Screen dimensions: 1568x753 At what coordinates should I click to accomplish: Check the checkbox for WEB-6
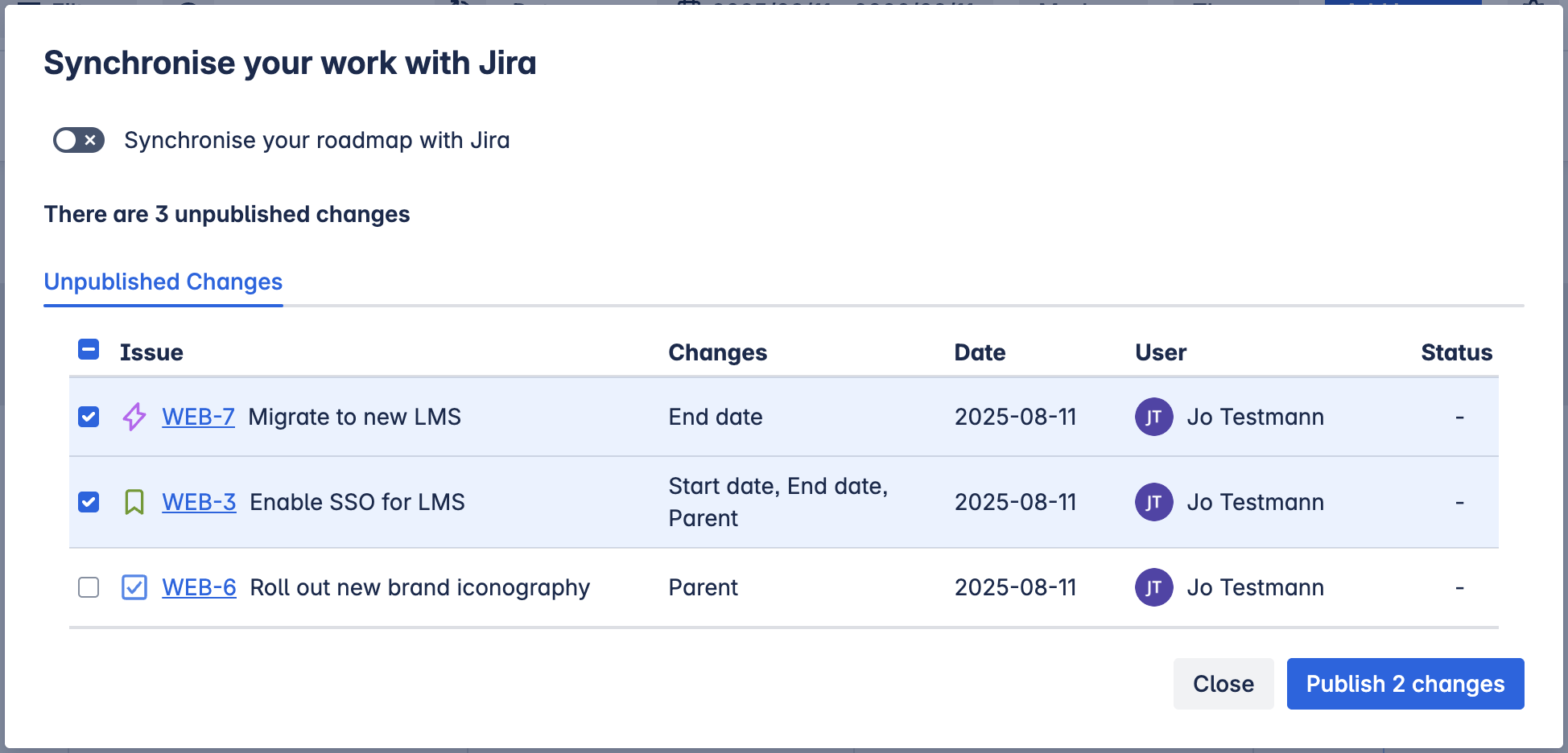click(88, 587)
